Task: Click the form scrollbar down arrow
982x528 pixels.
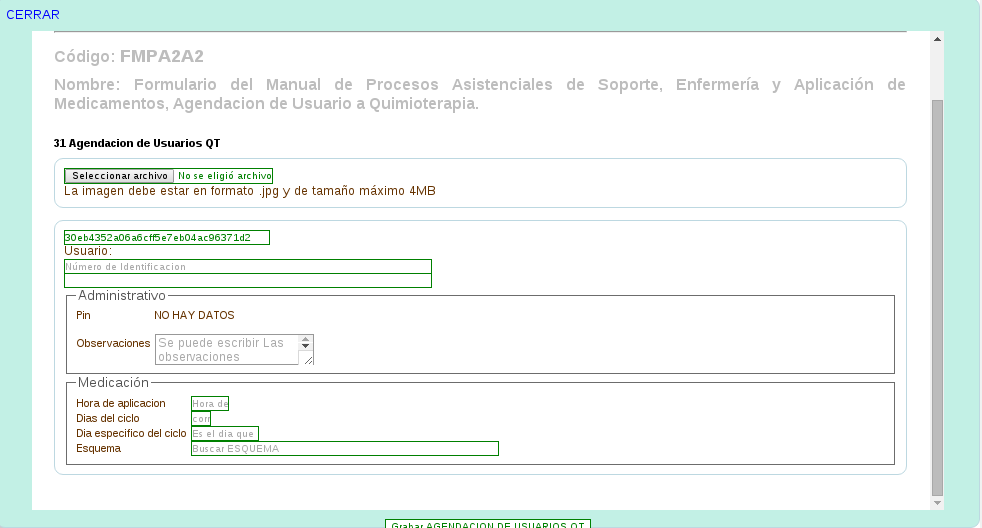Action: pos(937,502)
